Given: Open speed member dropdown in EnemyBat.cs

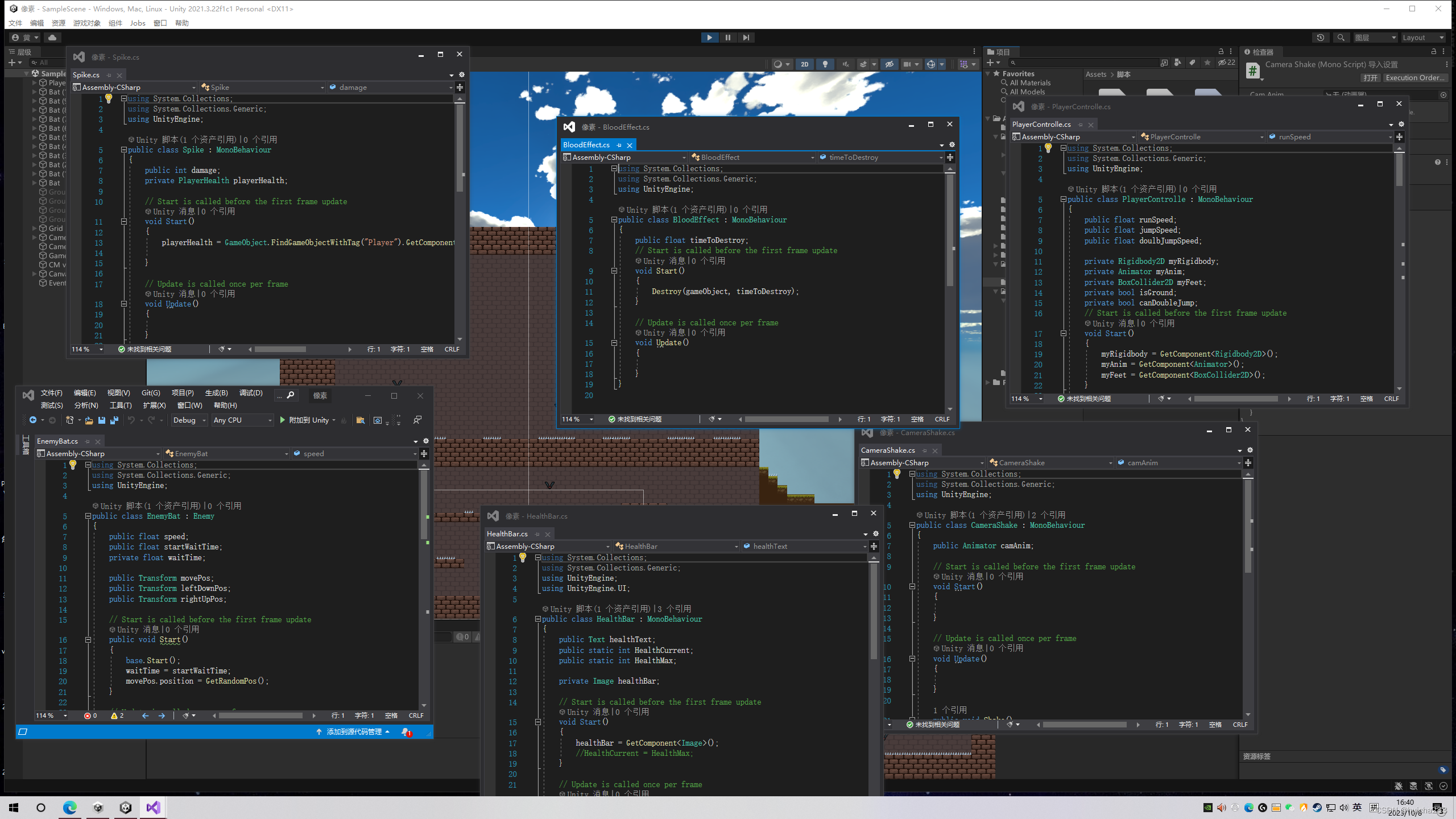Looking at the screenshot, I should 355,454.
